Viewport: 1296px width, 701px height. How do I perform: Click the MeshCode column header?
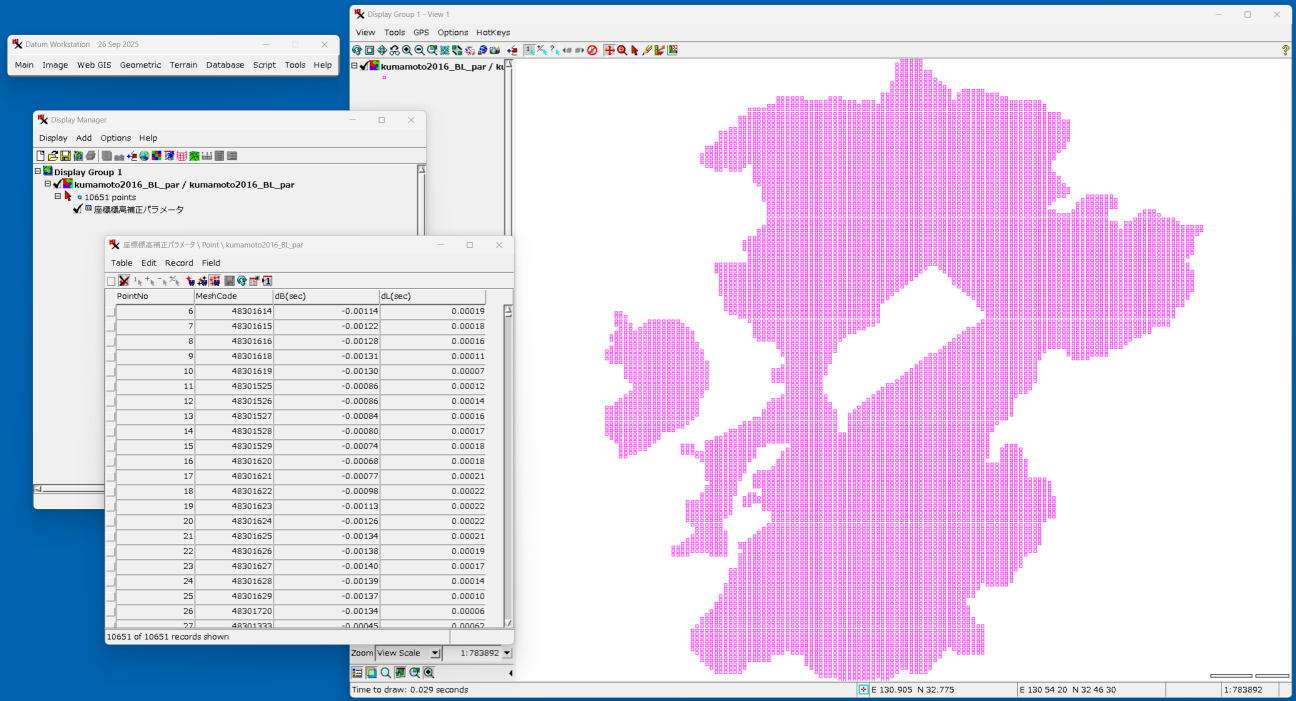coord(233,296)
